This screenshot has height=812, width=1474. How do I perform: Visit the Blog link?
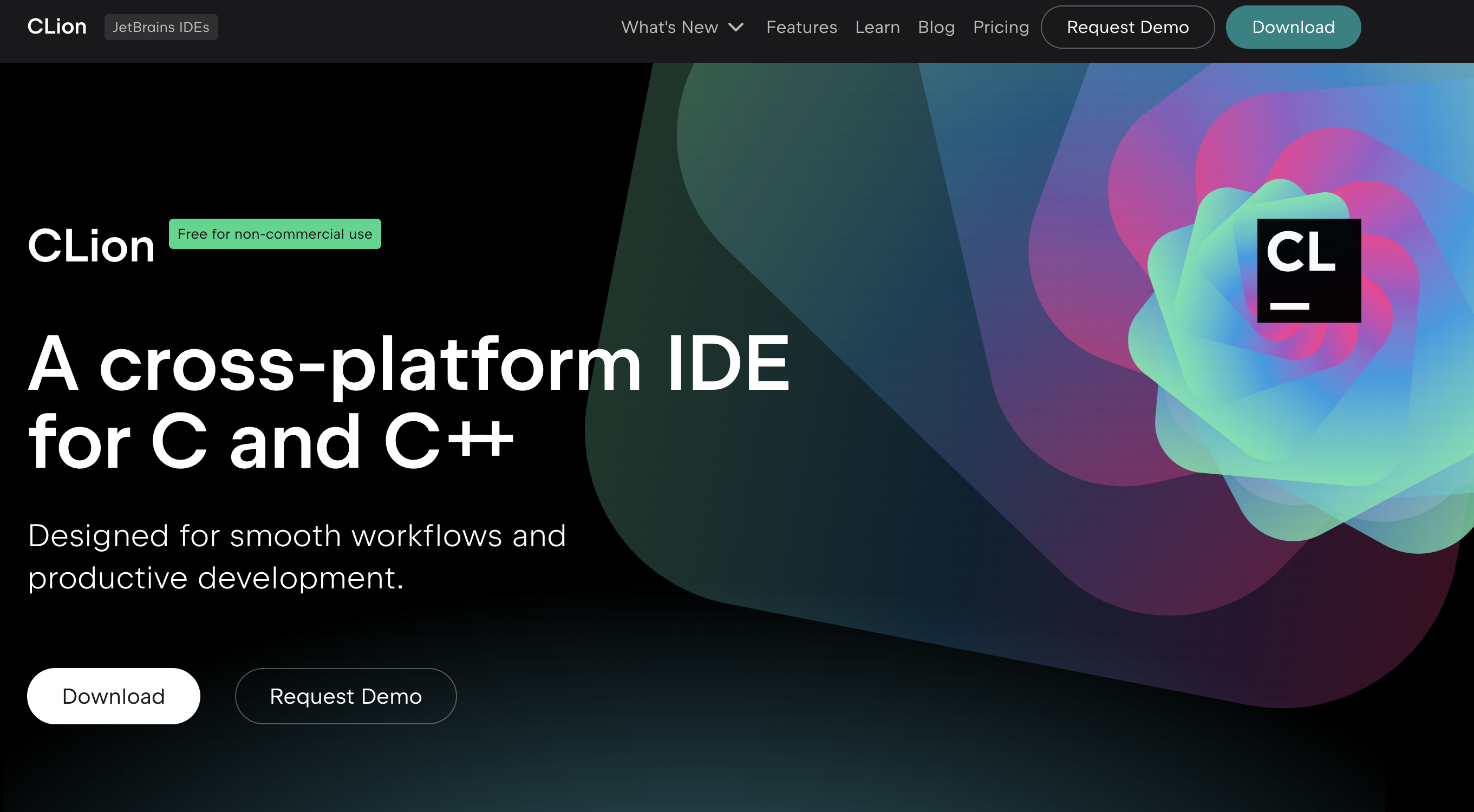[936, 27]
